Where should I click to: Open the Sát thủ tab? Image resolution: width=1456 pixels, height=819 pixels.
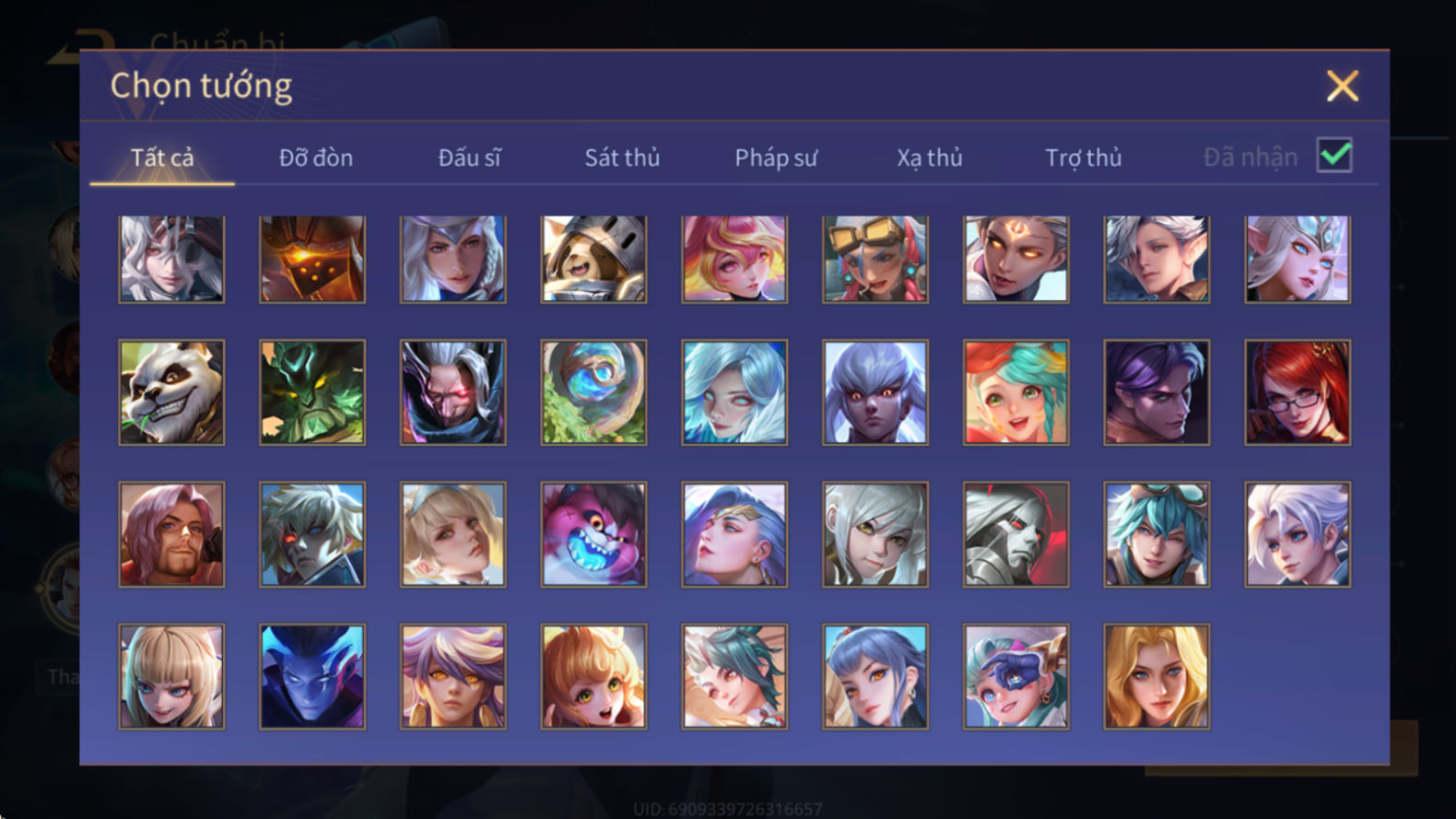(x=622, y=158)
